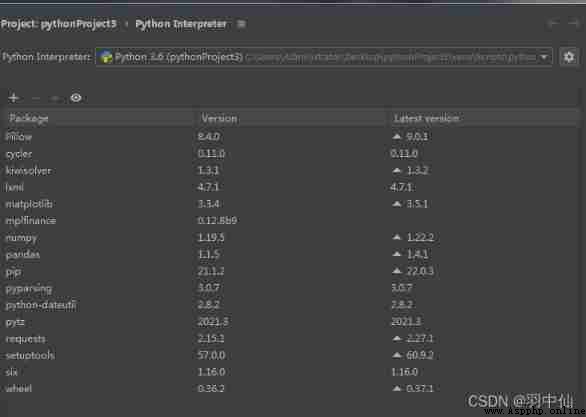Toggle the show early releases eye icon
The image size is (586, 417).
click(x=76, y=98)
